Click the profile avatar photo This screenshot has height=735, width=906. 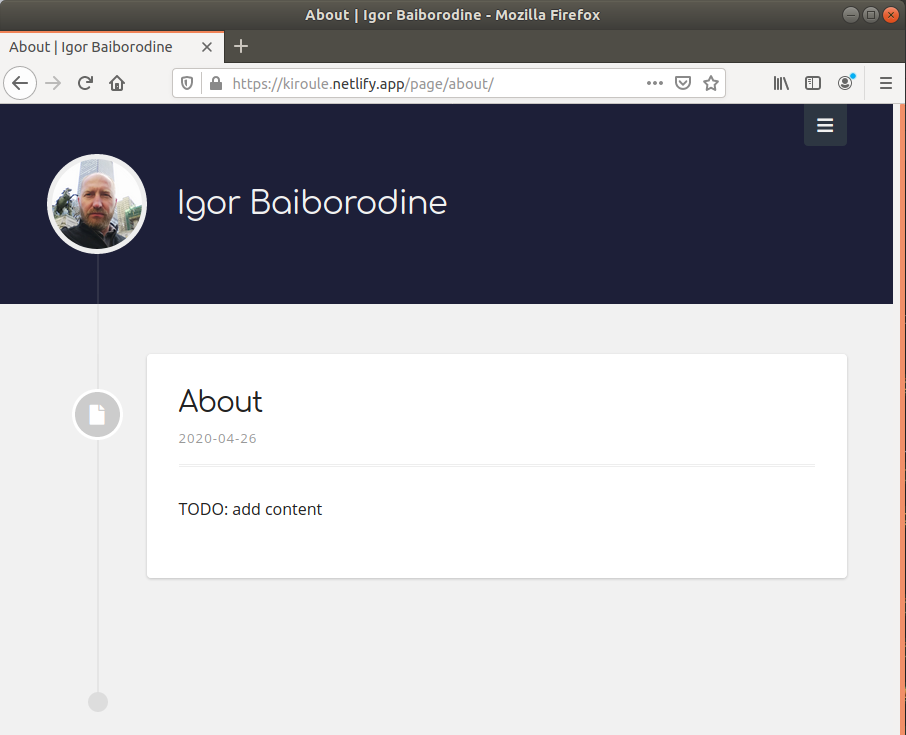point(97,203)
